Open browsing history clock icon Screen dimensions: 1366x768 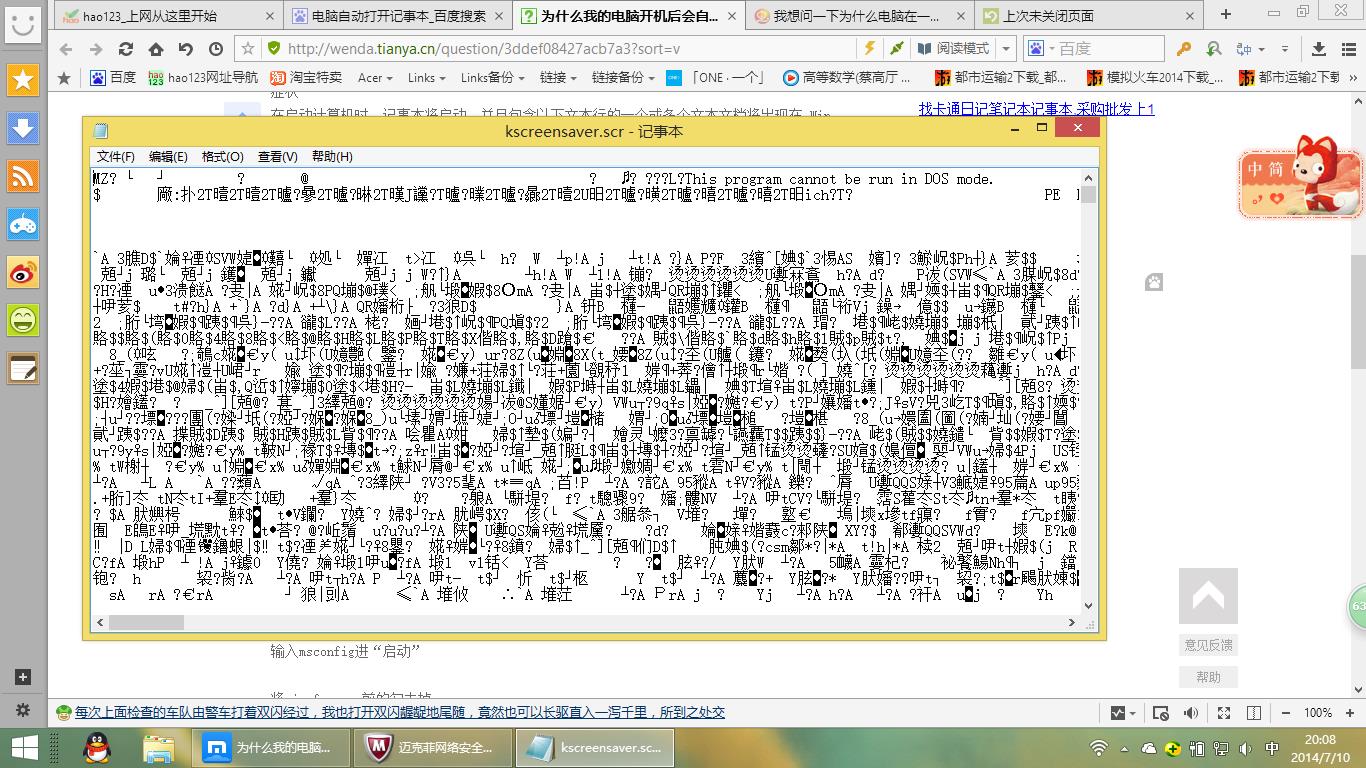(x=216, y=48)
